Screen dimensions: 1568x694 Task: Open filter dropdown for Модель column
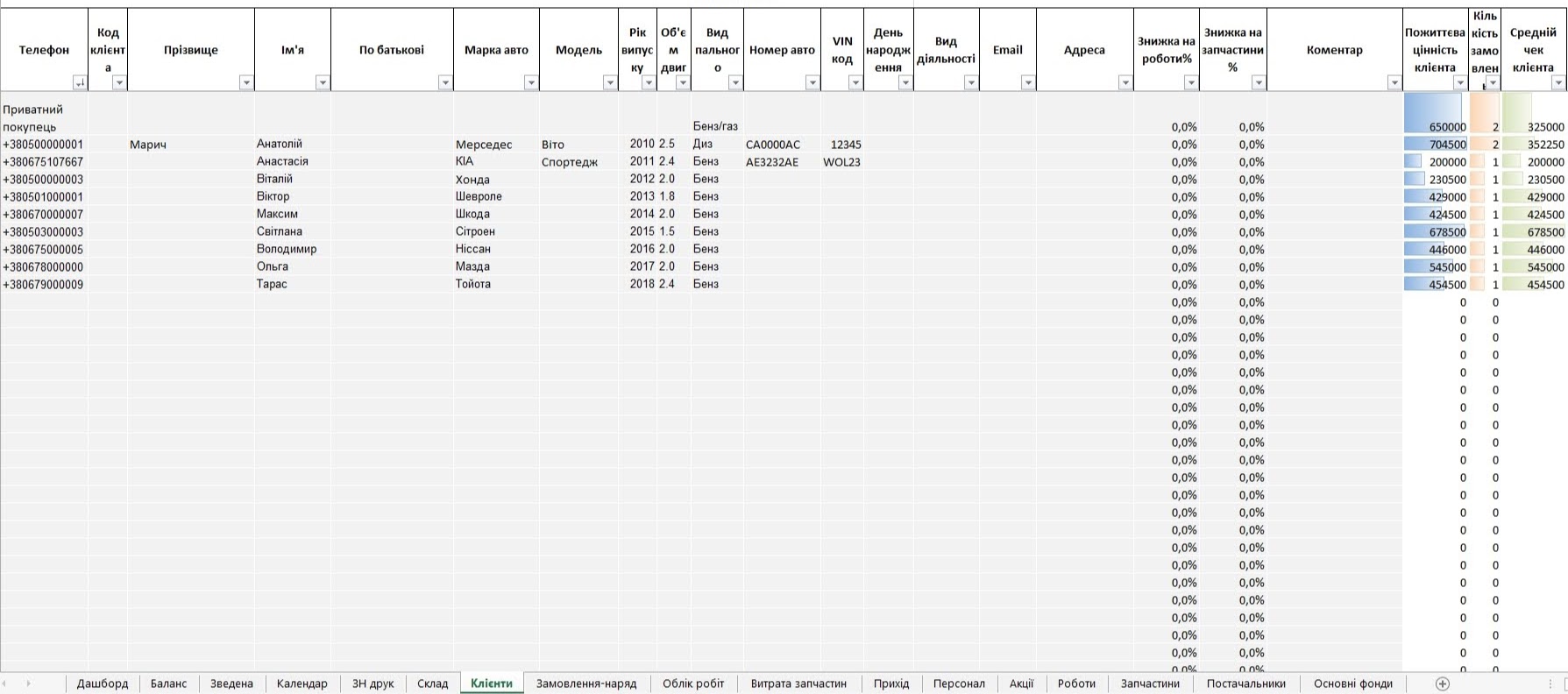(610, 83)
